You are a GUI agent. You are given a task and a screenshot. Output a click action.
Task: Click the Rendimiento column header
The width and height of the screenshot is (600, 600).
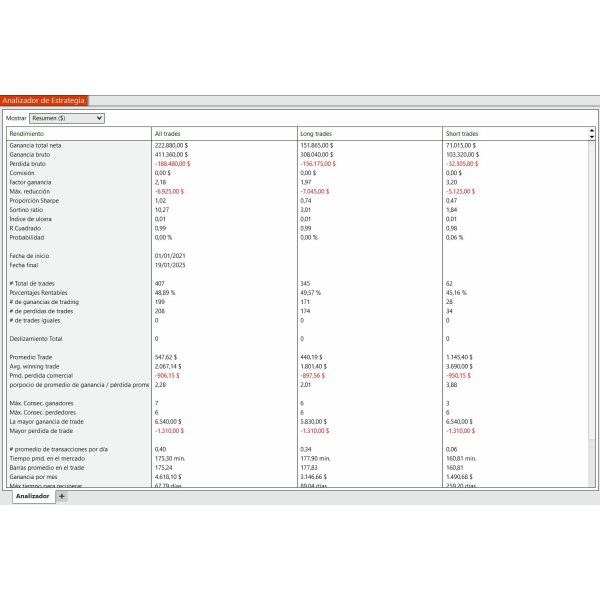pyautogui.click(x=27, y=133)
